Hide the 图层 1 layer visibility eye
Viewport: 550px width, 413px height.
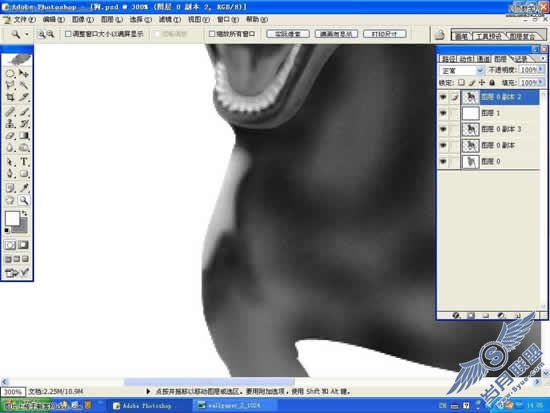(443, 113)
